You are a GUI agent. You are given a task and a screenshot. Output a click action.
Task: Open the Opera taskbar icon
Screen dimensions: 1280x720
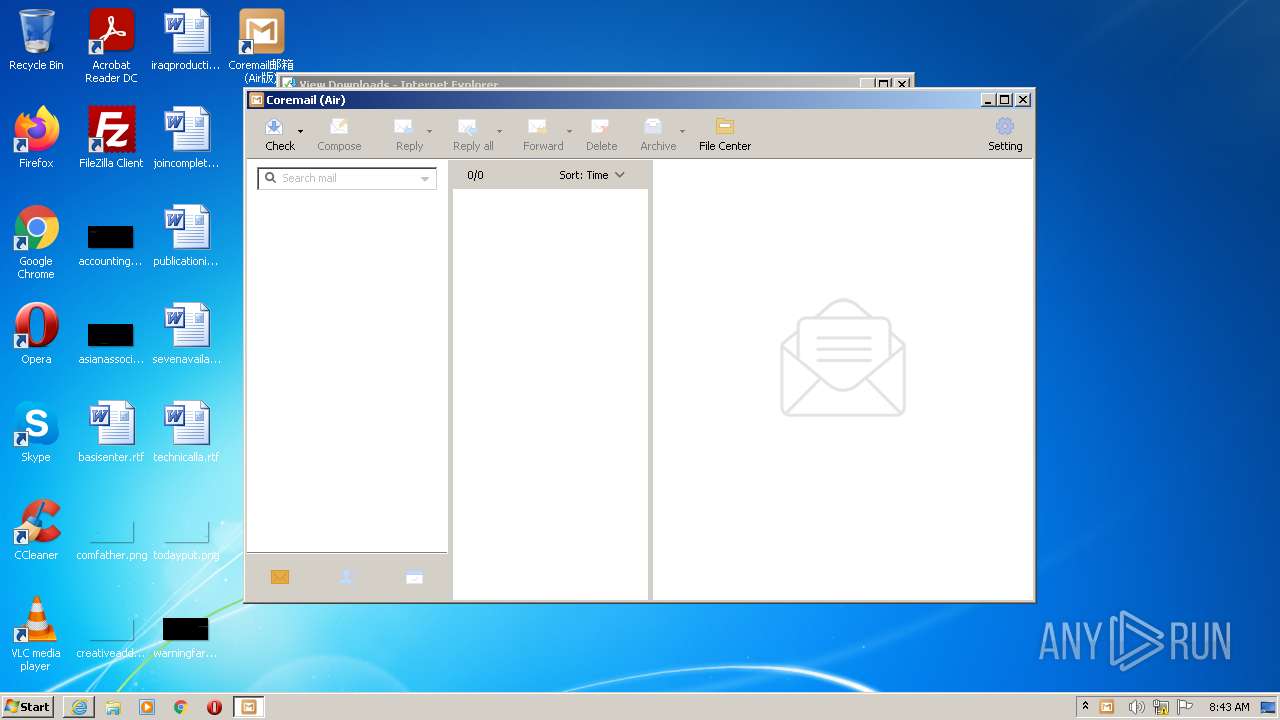[x=214, y=707]
